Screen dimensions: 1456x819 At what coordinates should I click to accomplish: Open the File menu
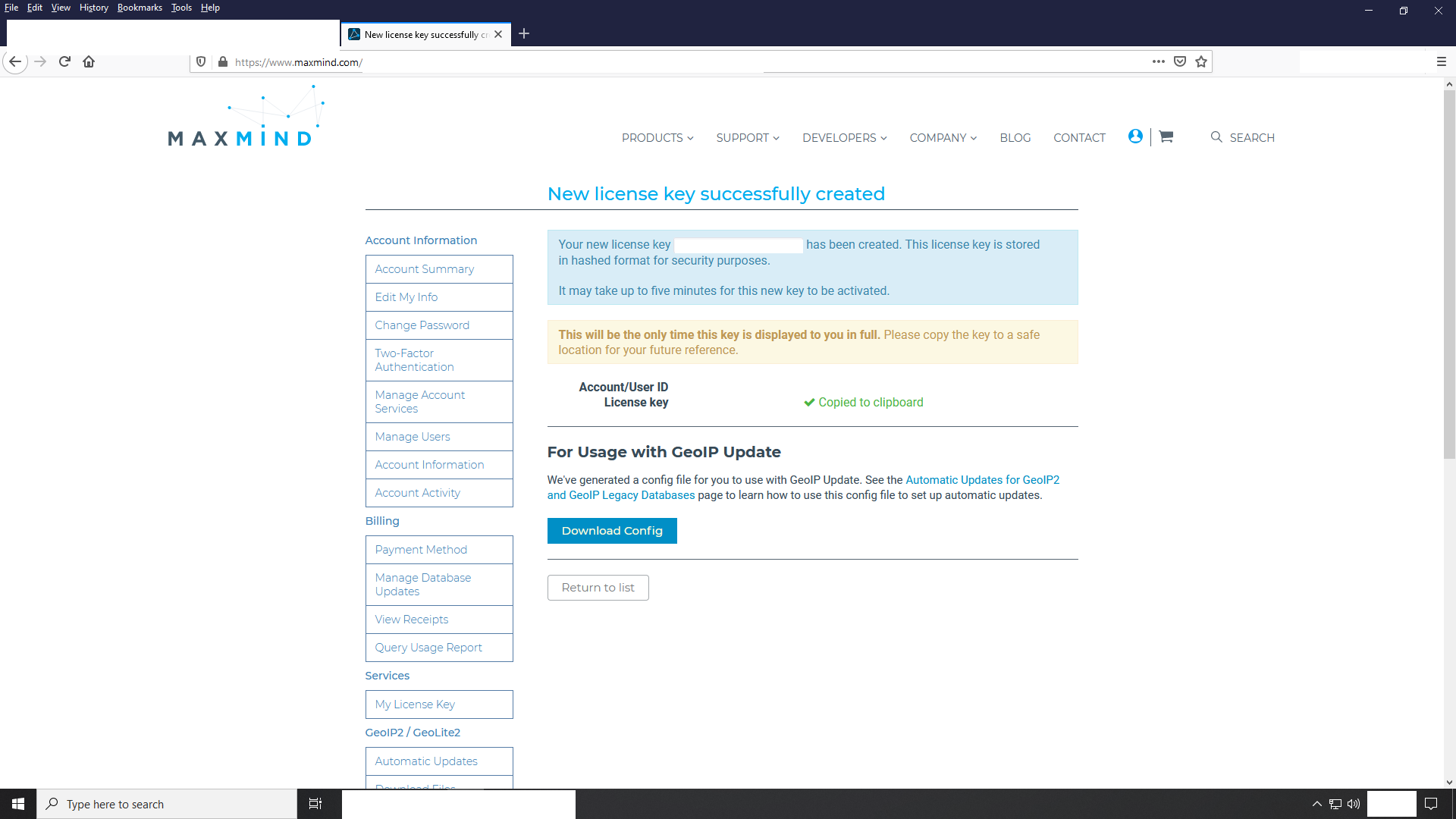(11, 8)
